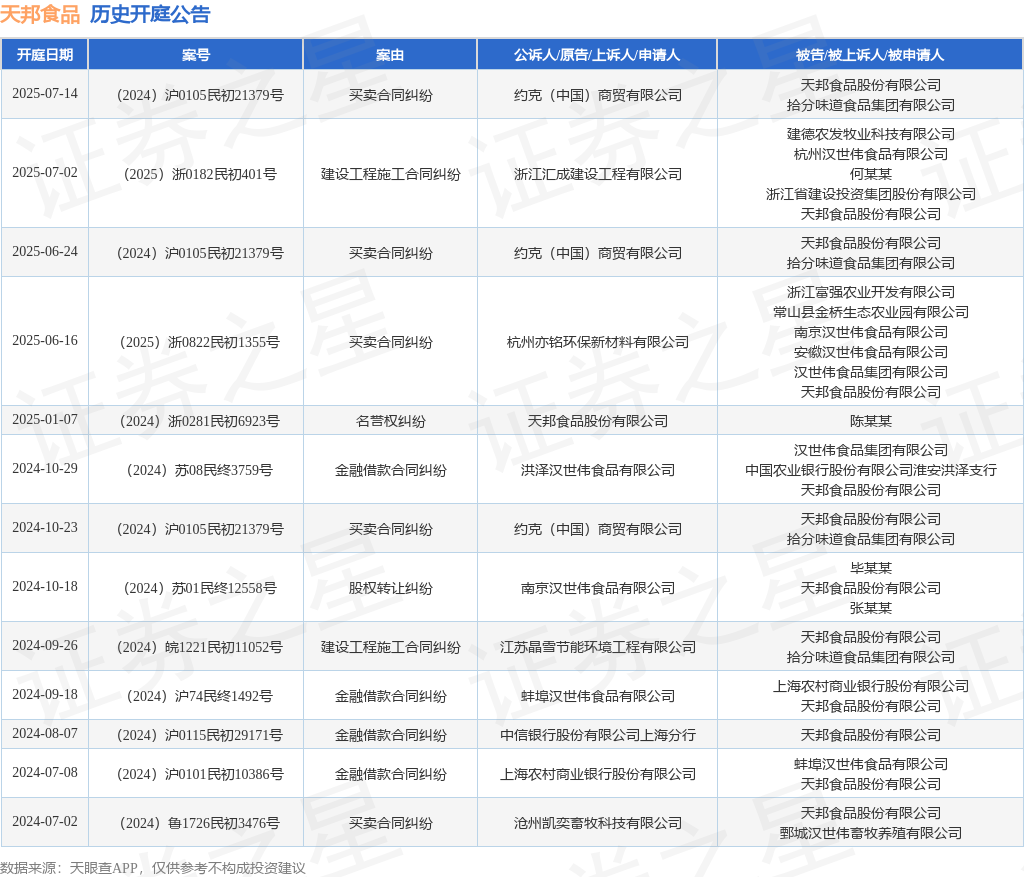Select the date 2024-07-08
This screenshot has height=877, width=1024.
(x=44, y=772)
